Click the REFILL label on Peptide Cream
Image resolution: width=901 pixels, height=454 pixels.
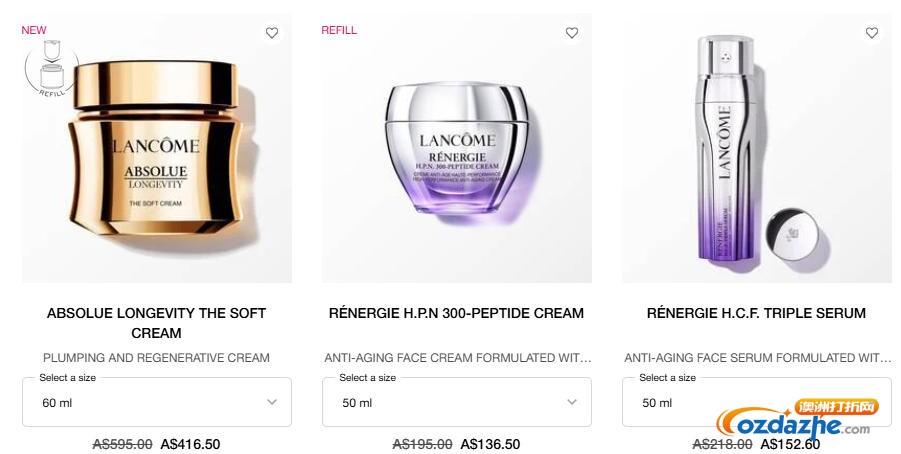[339, 30]
